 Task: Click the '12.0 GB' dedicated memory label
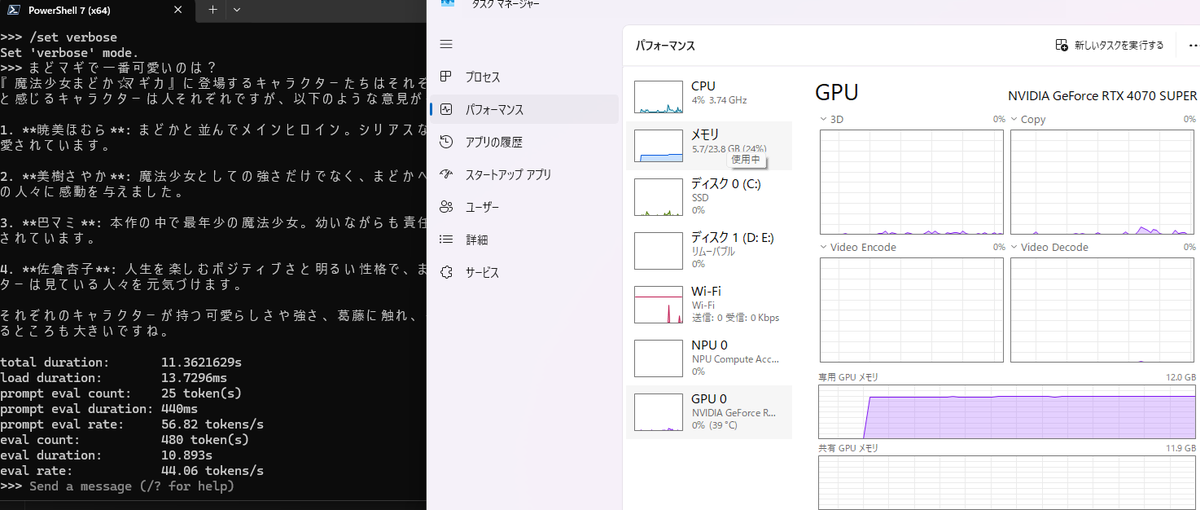coord(1182,377)
